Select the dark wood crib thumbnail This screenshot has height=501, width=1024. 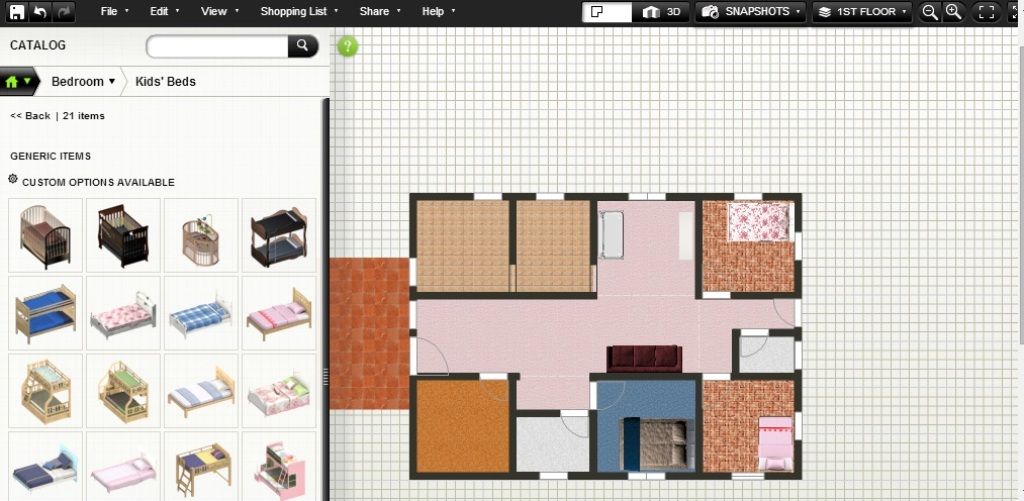pos(123,235)
